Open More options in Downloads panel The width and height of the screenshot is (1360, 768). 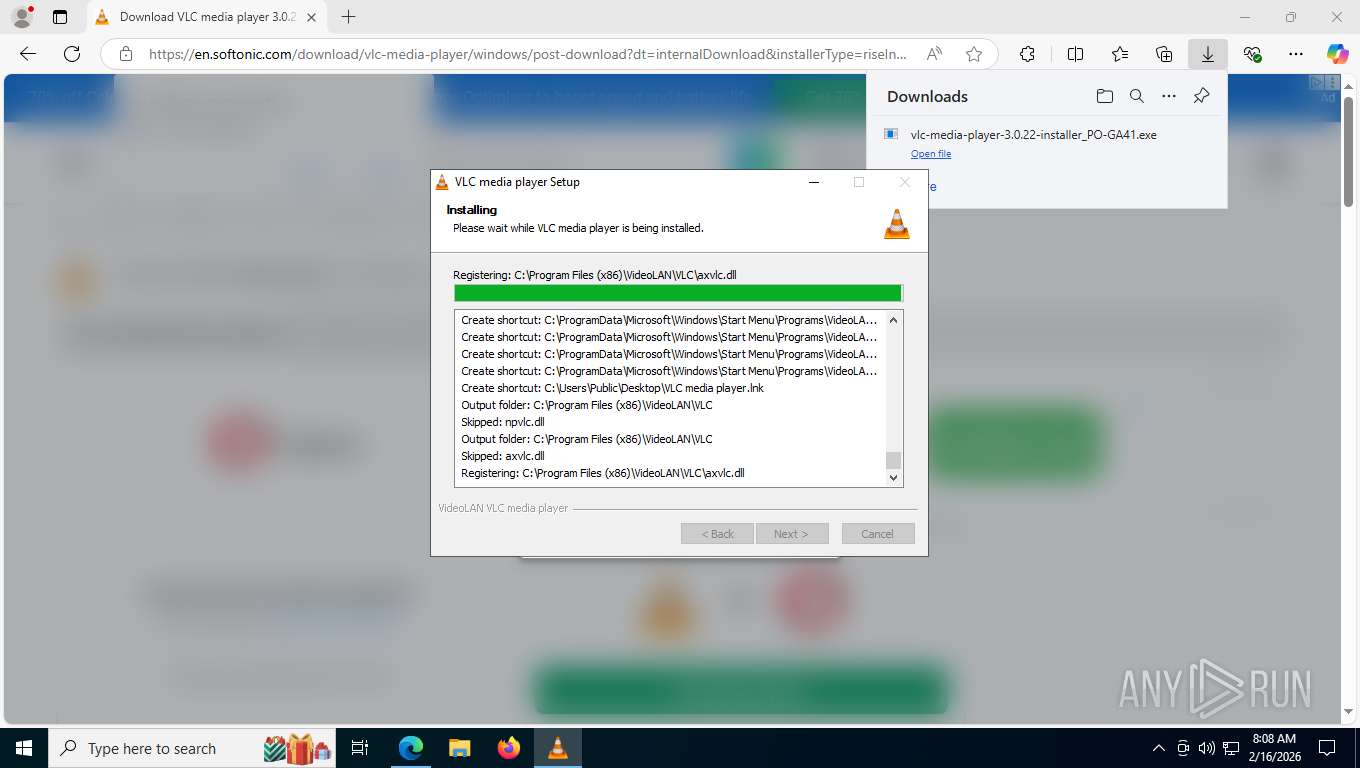point(1169,96)
